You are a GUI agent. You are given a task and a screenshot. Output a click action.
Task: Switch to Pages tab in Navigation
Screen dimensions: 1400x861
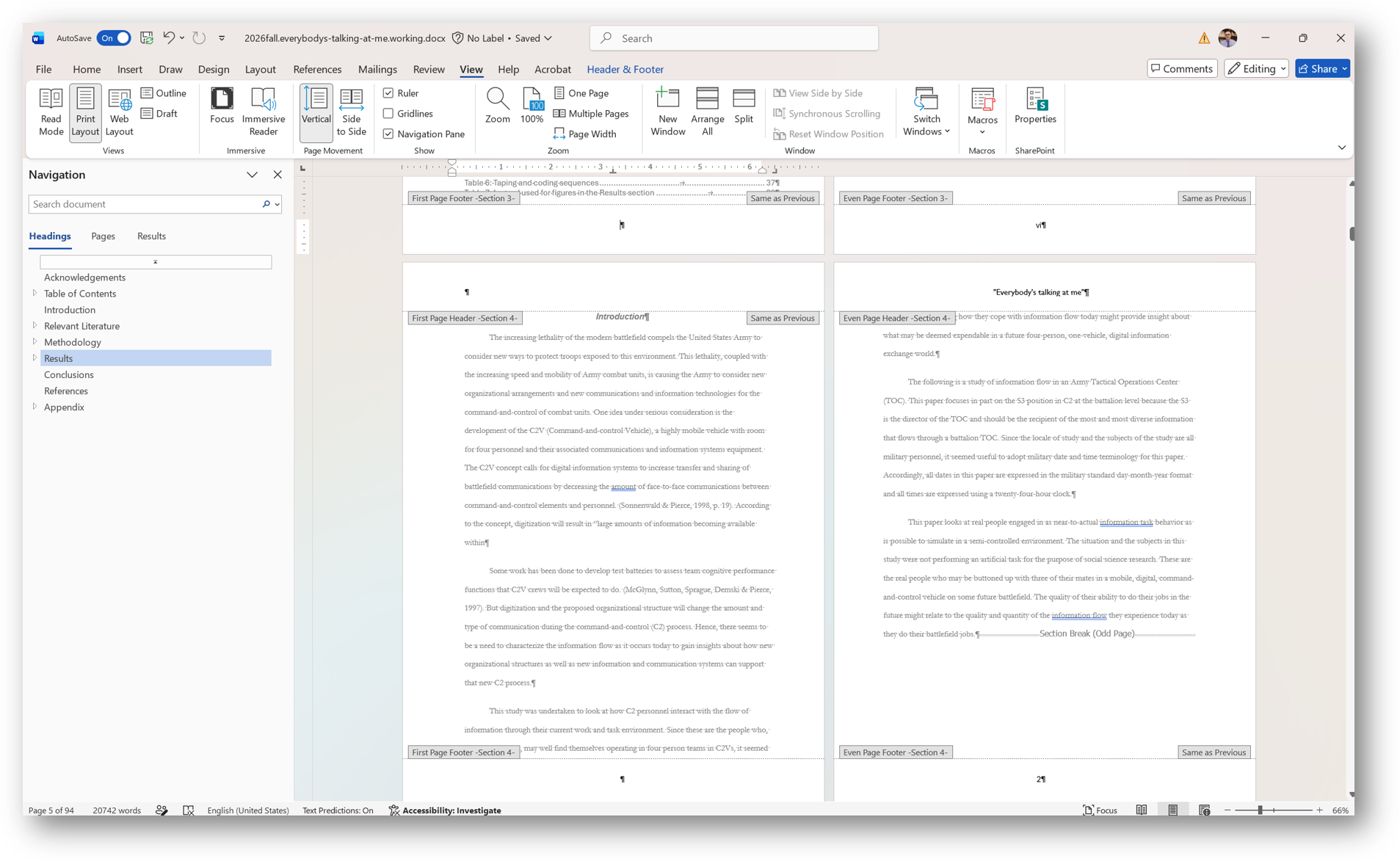pos(103,236)
